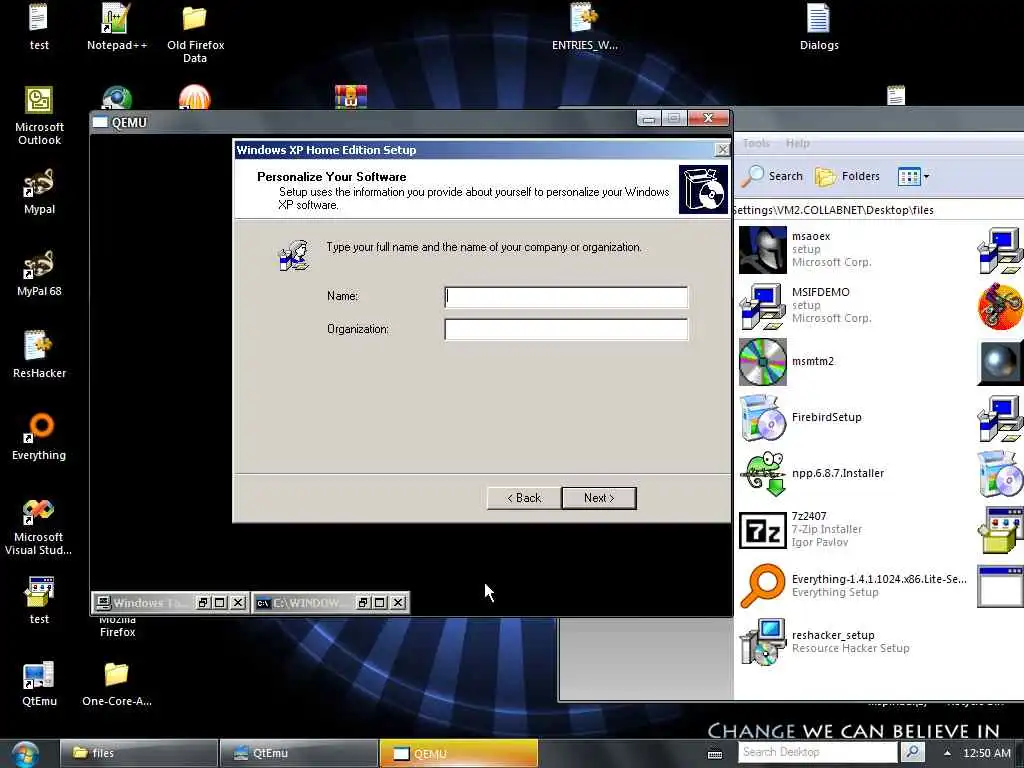The image size is (1024, 768).
Task: Restore minimized C:\WINDOW... console in QEMU
Action: [363, 603]
